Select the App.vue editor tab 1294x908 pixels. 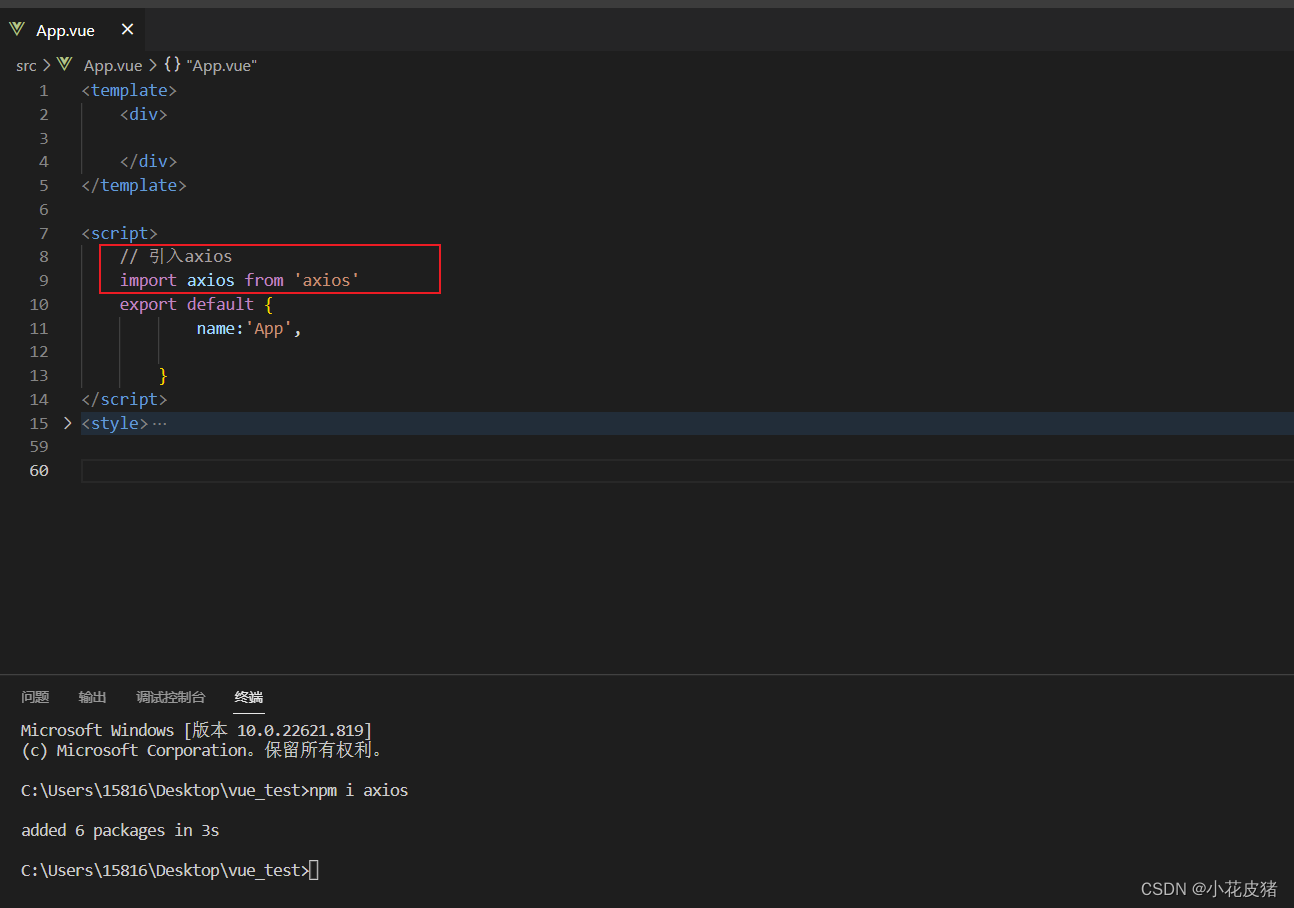72,30
